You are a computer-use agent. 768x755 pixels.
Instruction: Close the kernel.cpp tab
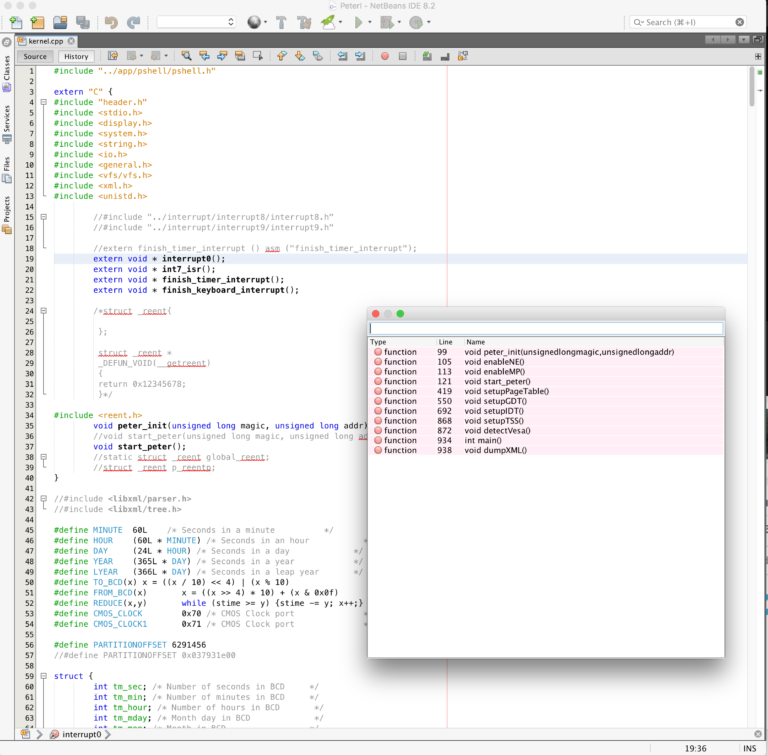(72, 41)
